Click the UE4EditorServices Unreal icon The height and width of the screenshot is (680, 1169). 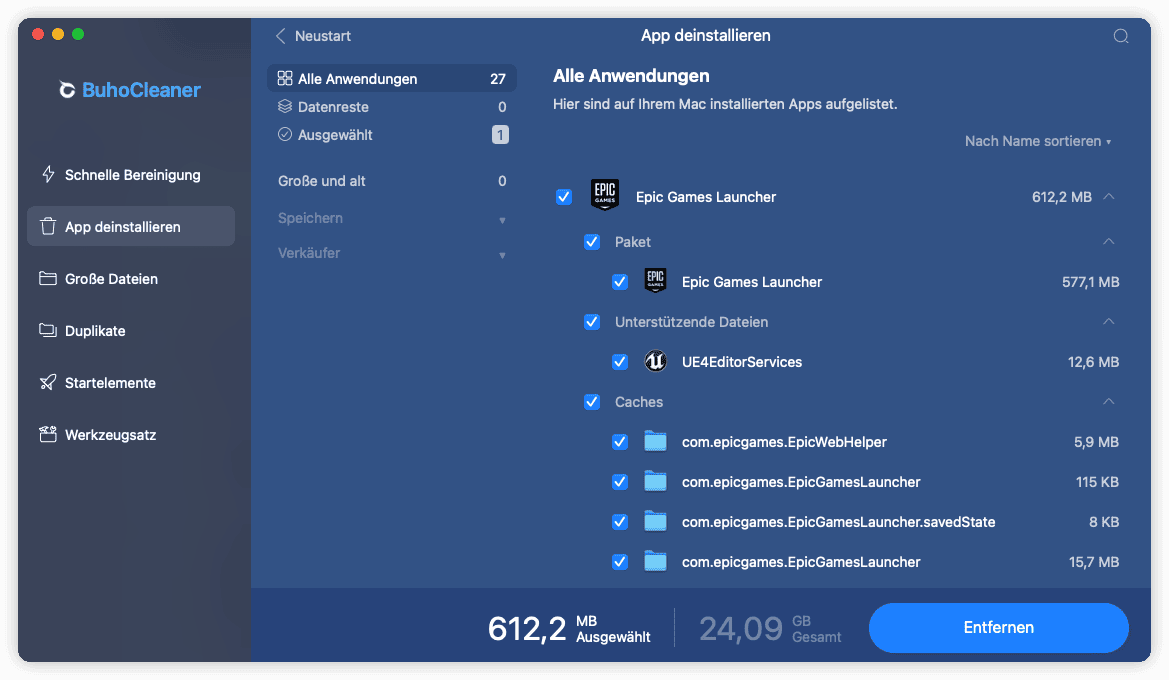pyautogui.click(x=655, y=362)
